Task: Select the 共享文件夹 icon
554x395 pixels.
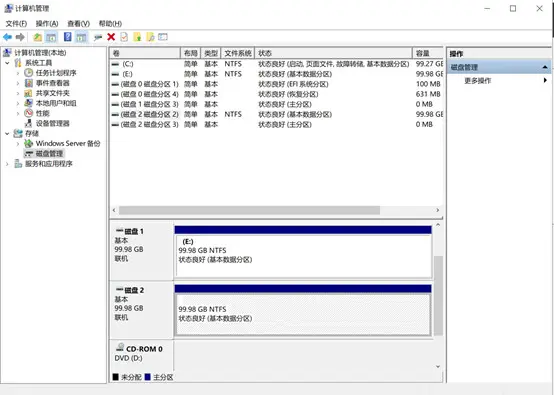Action: point(29,93)
